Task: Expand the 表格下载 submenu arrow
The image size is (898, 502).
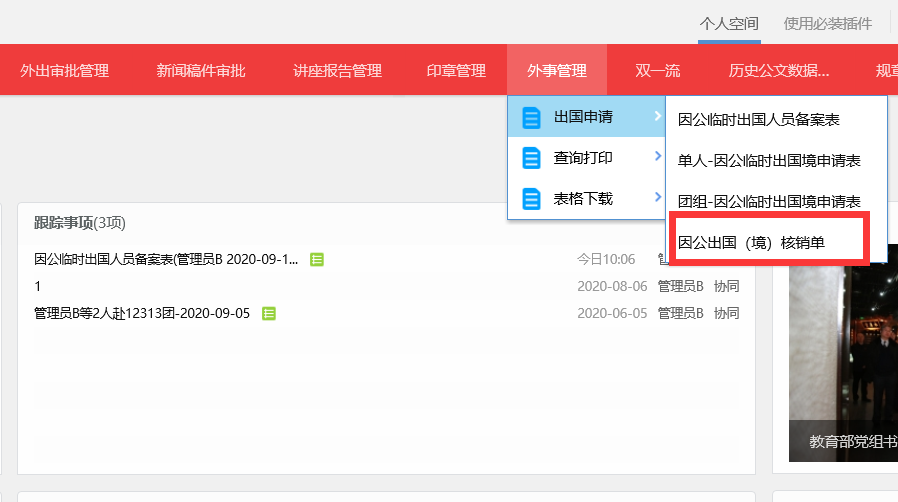Action: pos(657,197)
